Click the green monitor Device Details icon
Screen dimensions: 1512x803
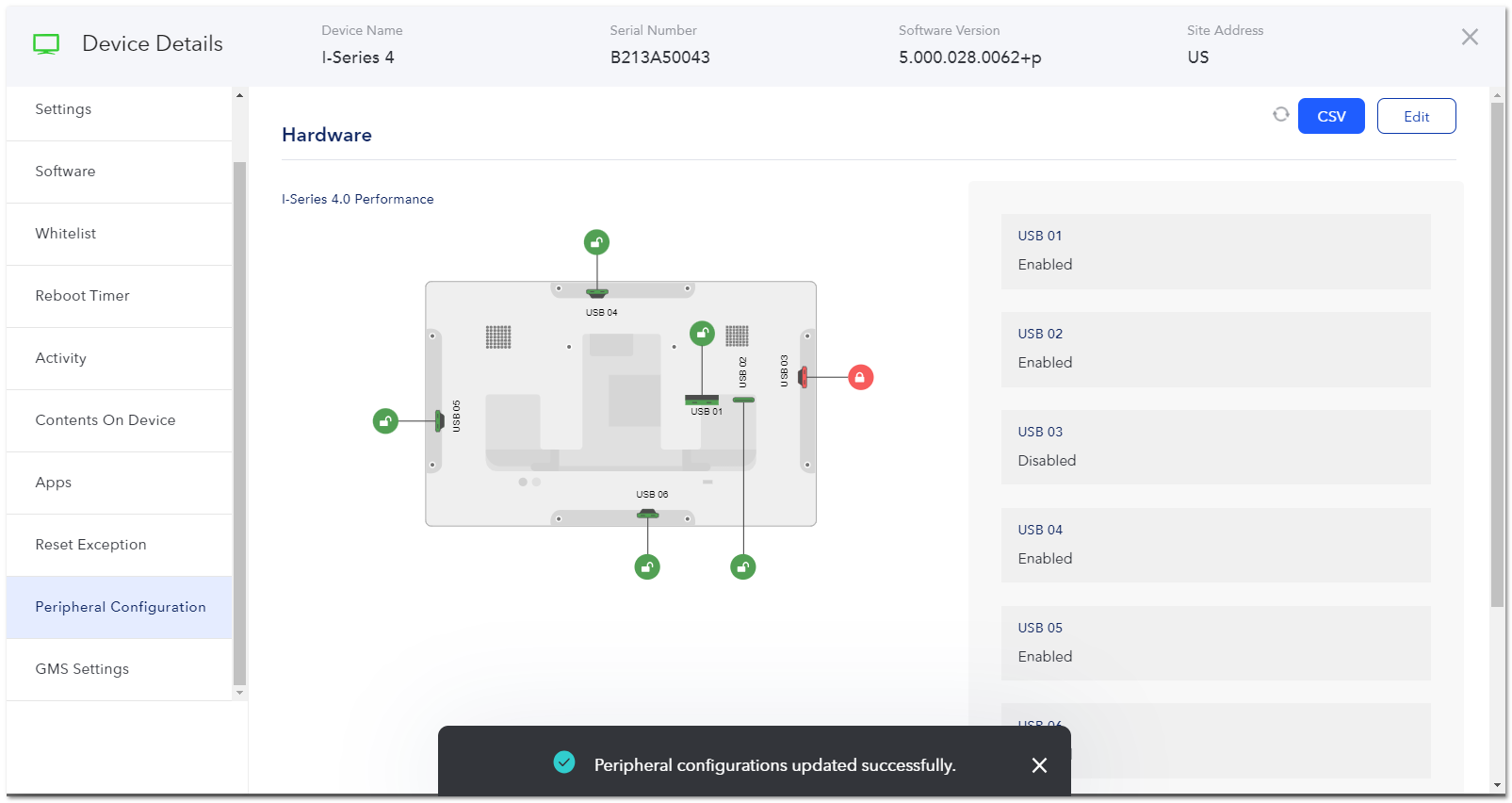click(x=46, y=43)
